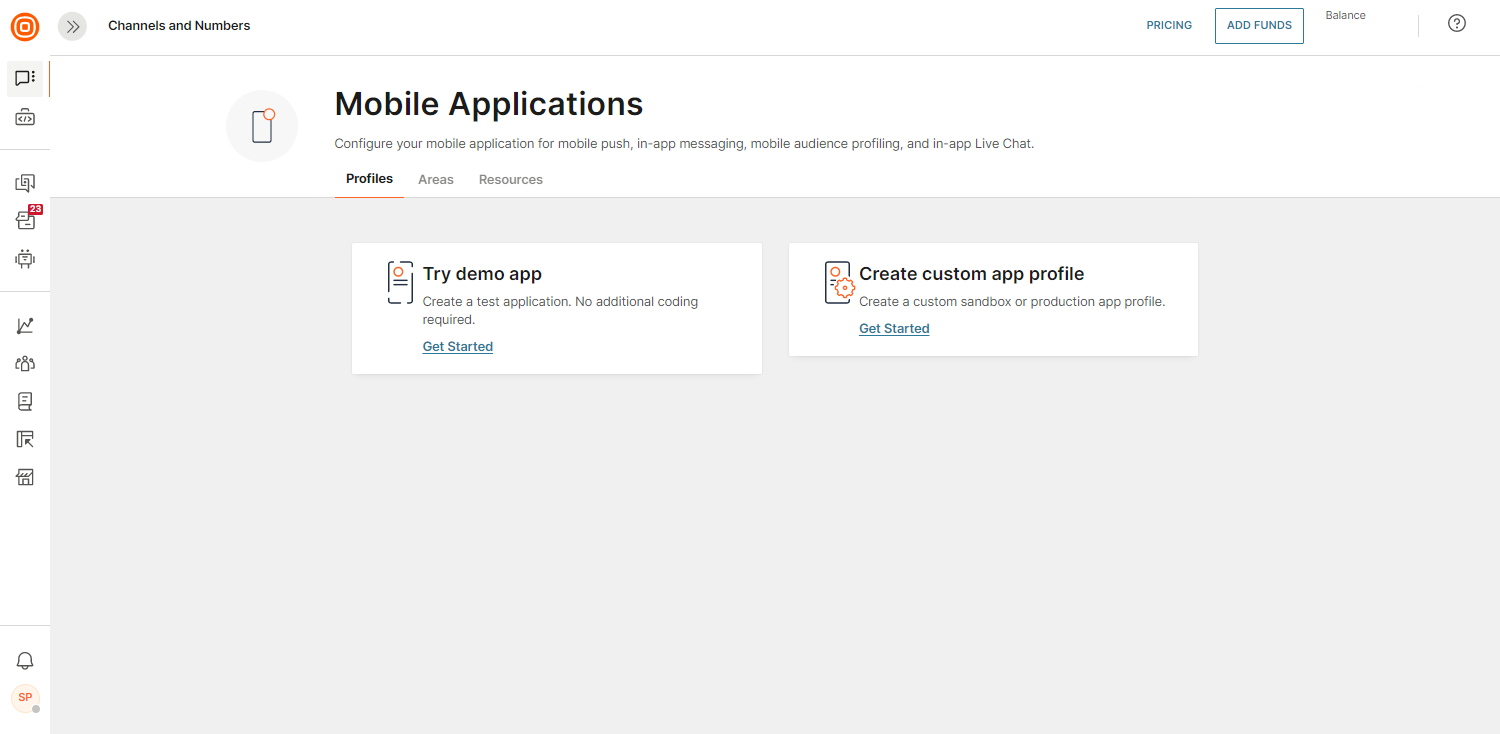Select the Profiles tab
The width and height of the screenshot is (1500, 734).
pyautogui.click(x=369, y=179)
